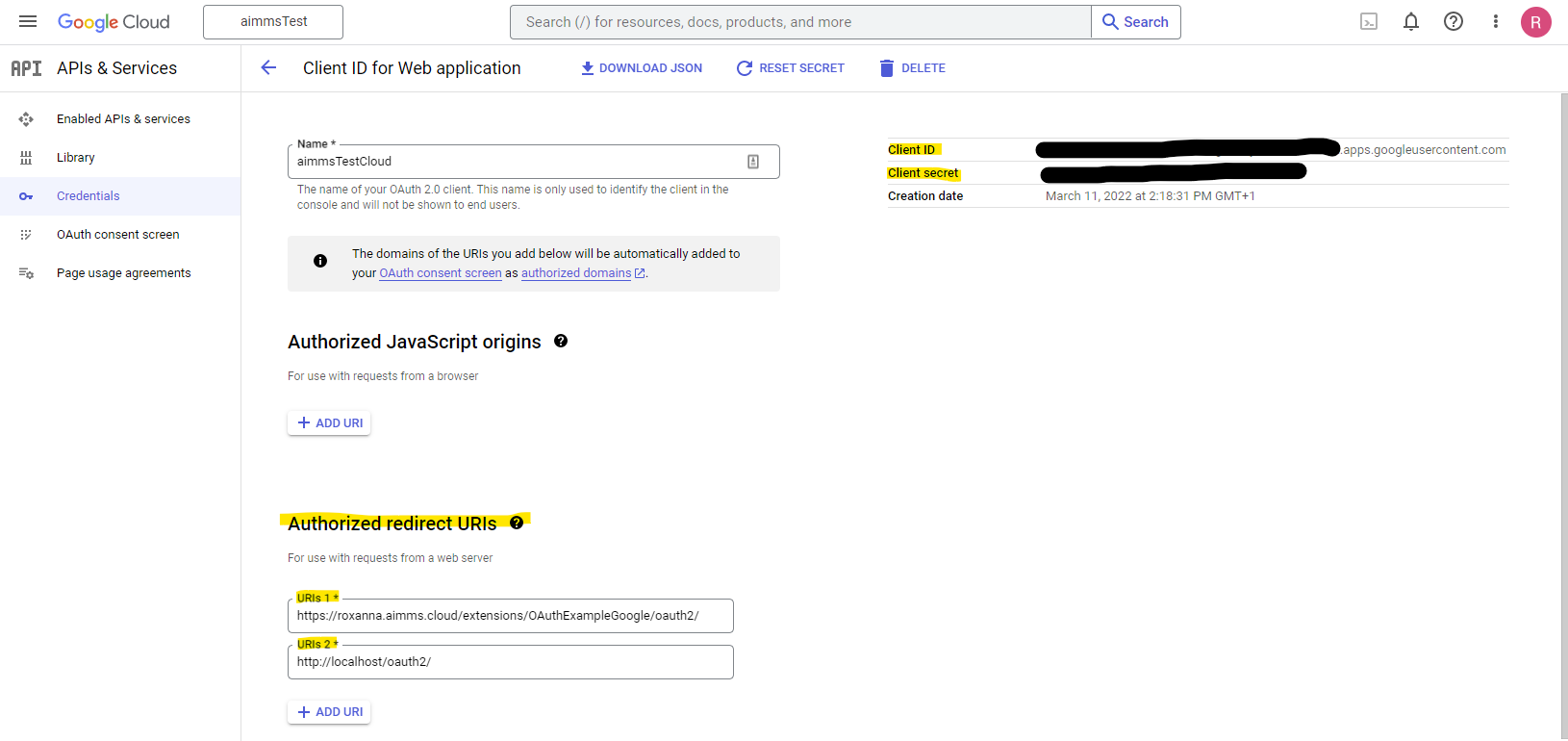Open the aimmsTest project selector
1568x741 pixels.
(x=273, y=22)
